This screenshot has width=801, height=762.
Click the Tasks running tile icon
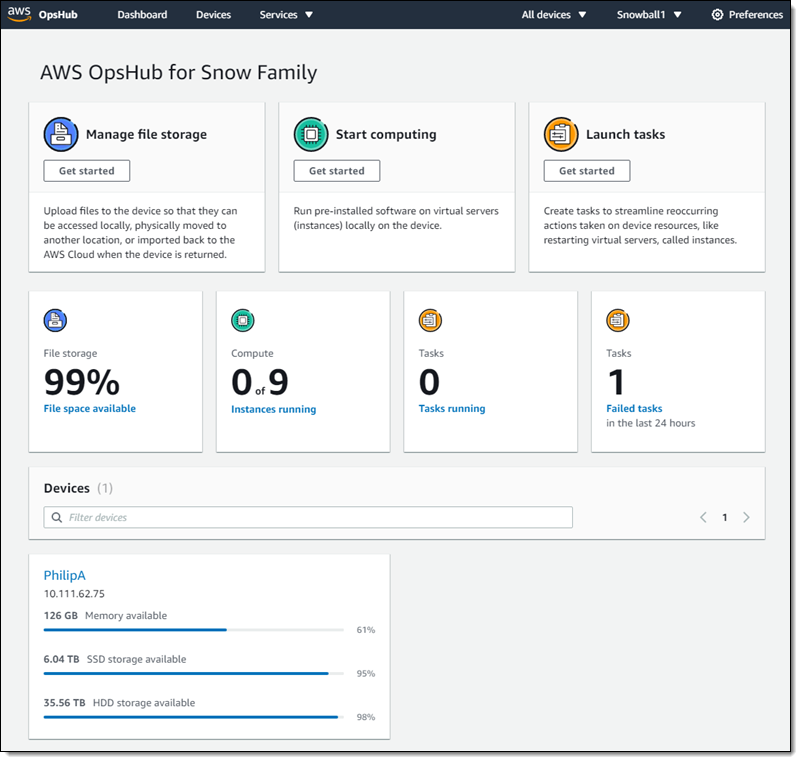tap(430, 320)
